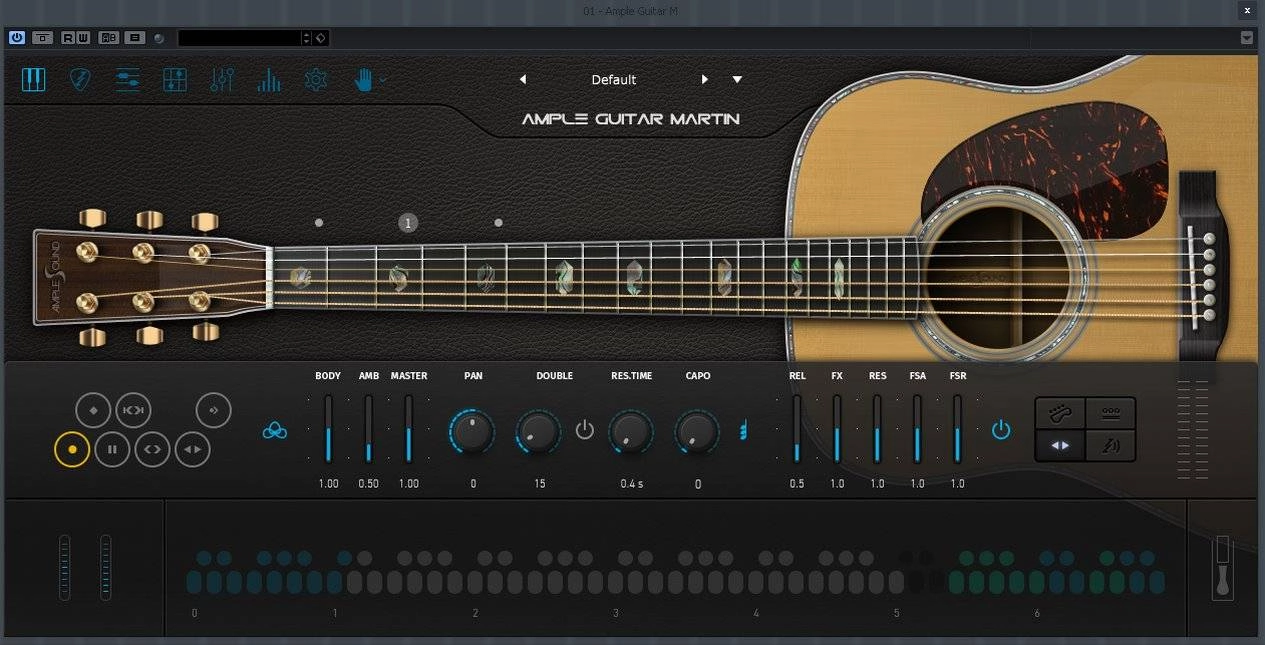
Task: Expand the host top-right dropdown arrow
Action: 1247,38
